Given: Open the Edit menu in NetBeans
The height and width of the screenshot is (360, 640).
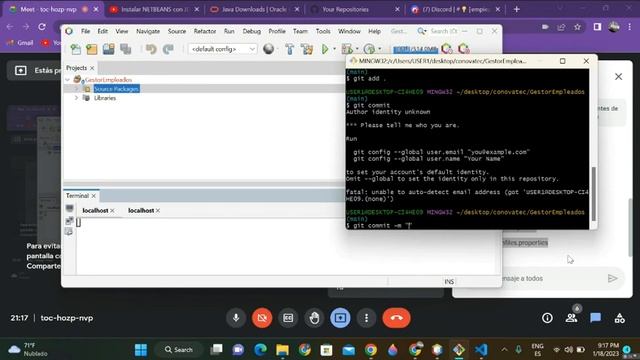Looking at the screenshot, I should click(102, 31).
